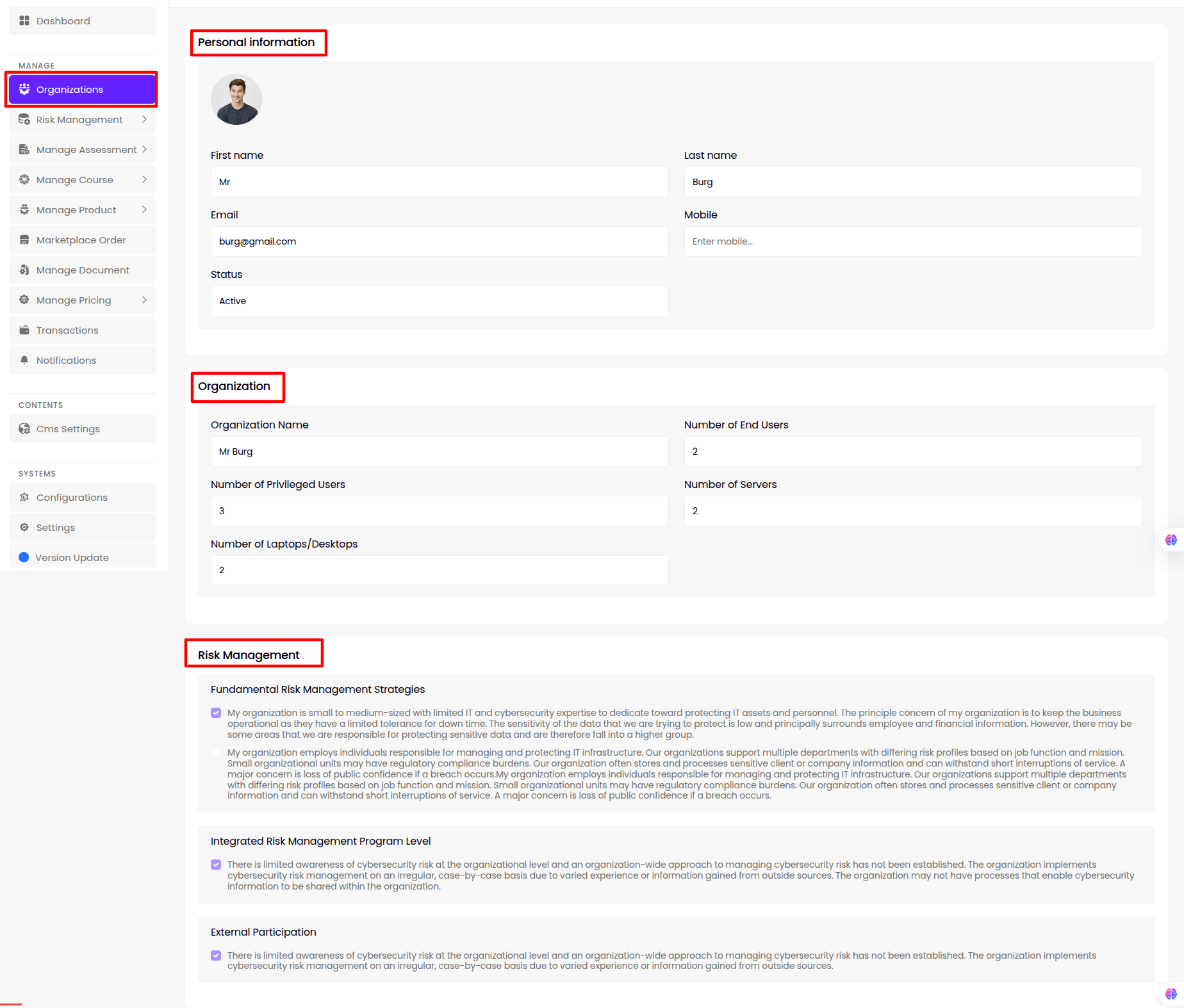Click the Dashboard grid icon
1184x1008 pixels.
point(24,21)
